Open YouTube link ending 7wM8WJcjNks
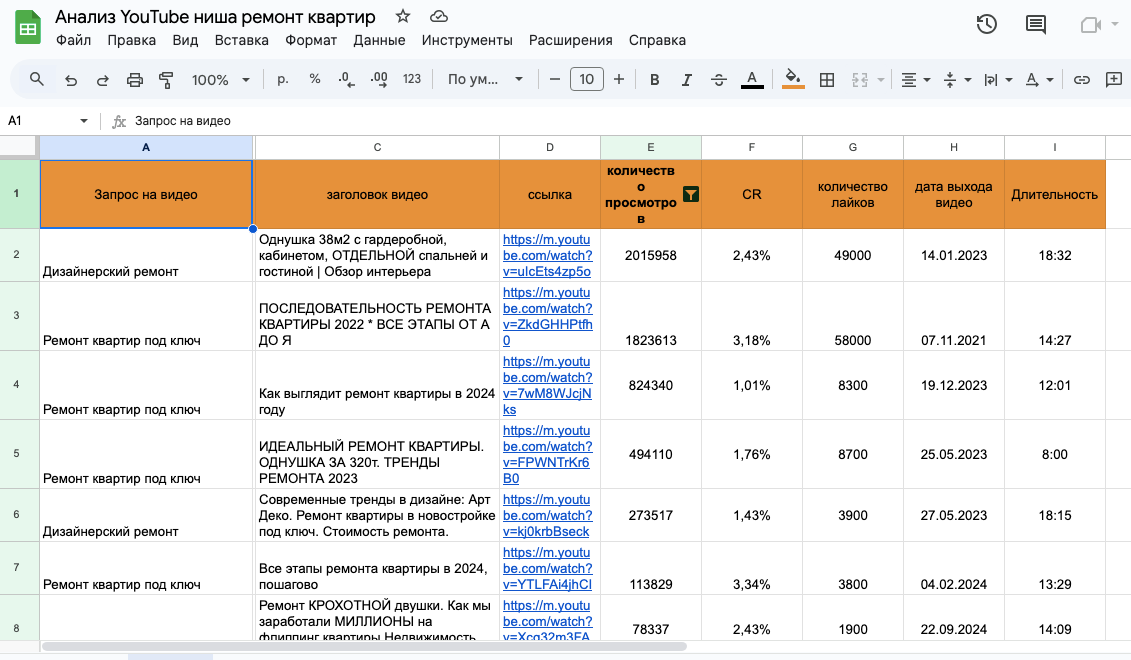Image resolution: width=1131 pixels, height=660 pixels. click(547, 385)
